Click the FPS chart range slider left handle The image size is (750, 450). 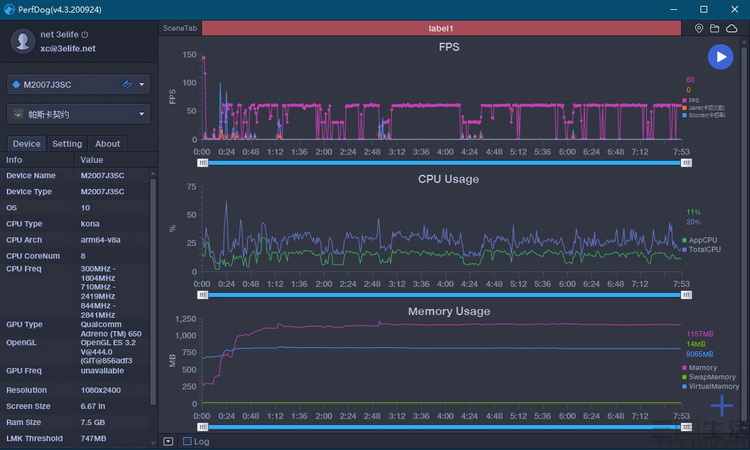[203, 163]
